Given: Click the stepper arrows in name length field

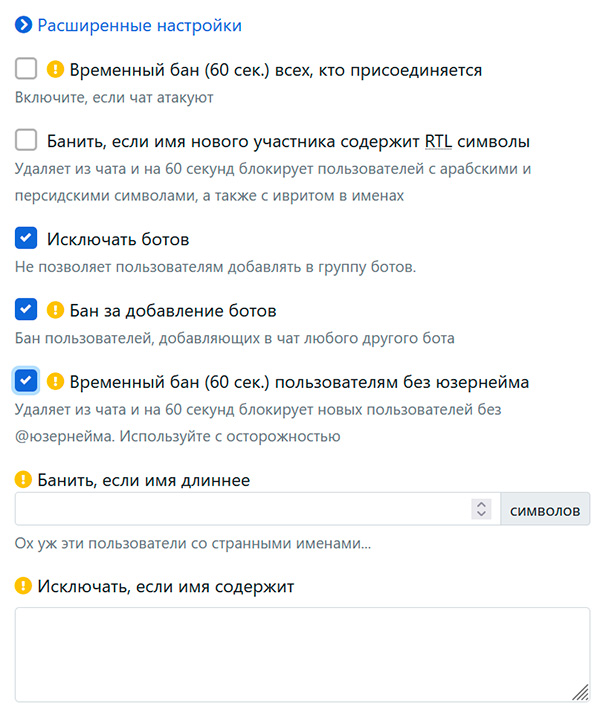Looking at the screenshot, I should point(482,509).
